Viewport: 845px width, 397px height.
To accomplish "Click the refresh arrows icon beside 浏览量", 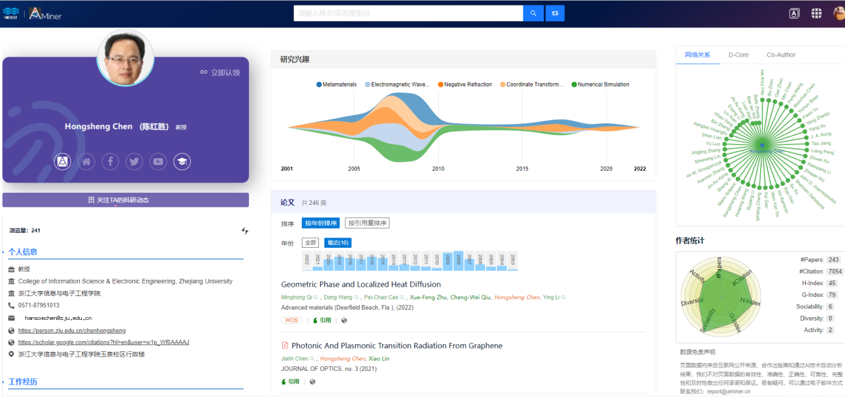I will pyautogui.click(x=245, y=231).
